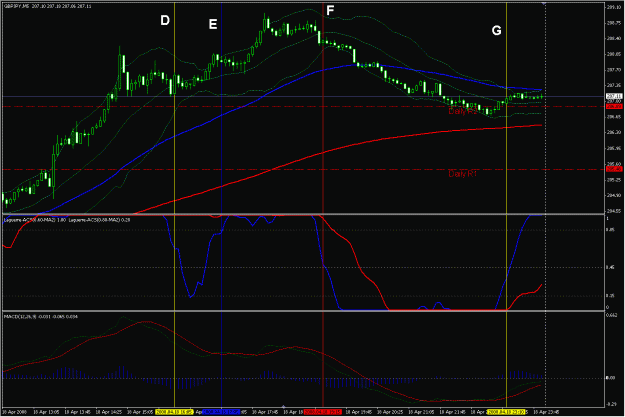625x417 pixels.
Task: Click the '16 Apr 23:45' time axis label
Action: (546, 412)
